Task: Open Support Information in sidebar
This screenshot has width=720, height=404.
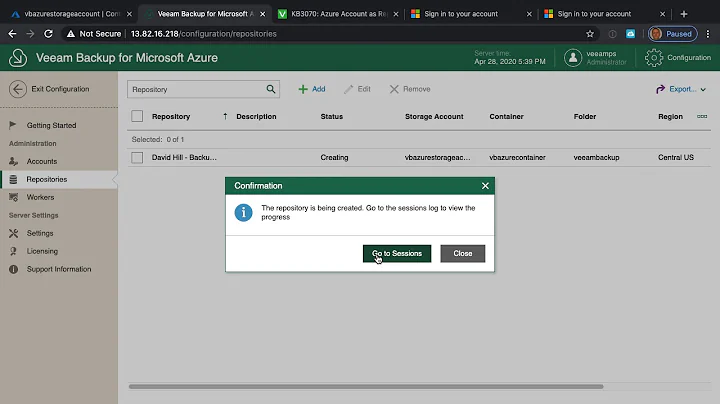Action: [59, 269]
